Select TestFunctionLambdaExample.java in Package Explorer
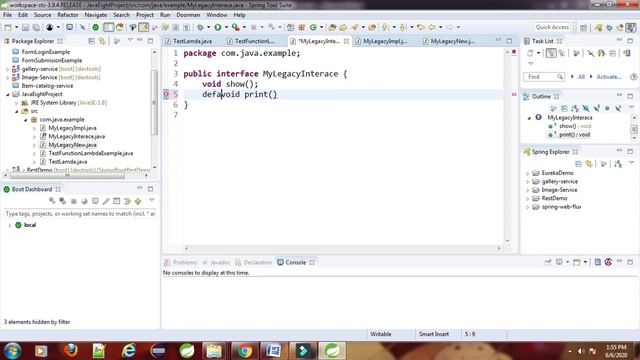640x360 pixels. (91, 153)
